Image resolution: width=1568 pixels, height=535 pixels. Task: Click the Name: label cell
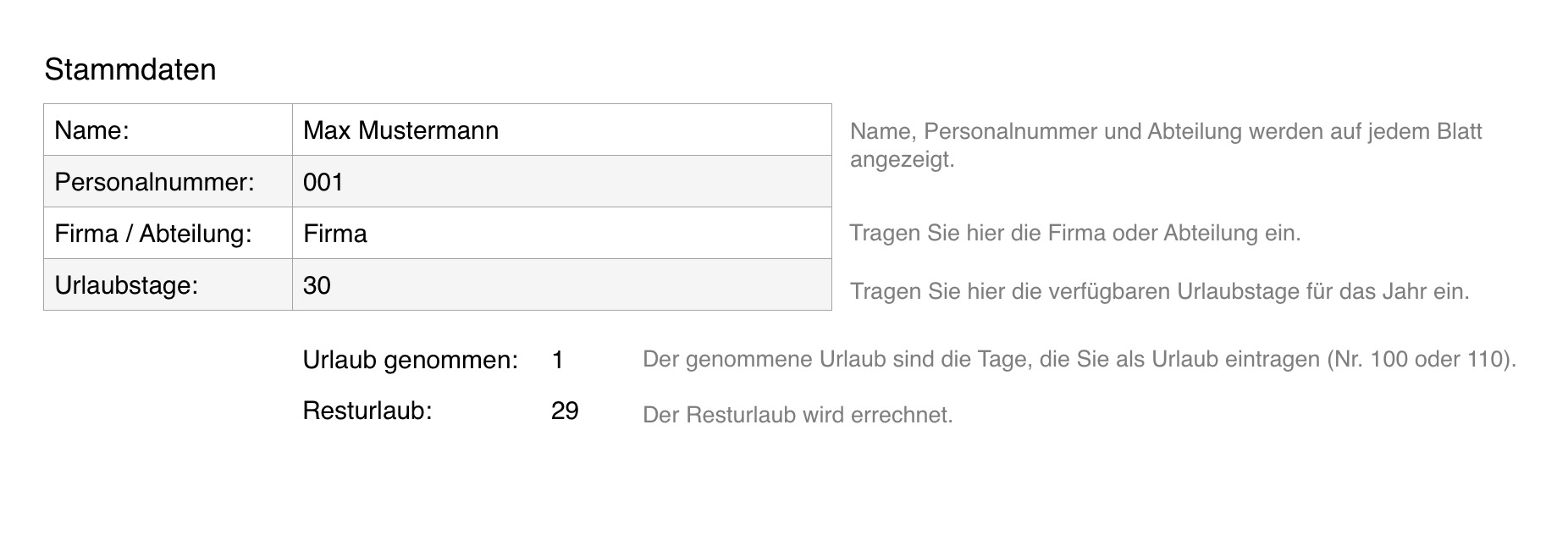pyautogui.click(x=168, y=130)
